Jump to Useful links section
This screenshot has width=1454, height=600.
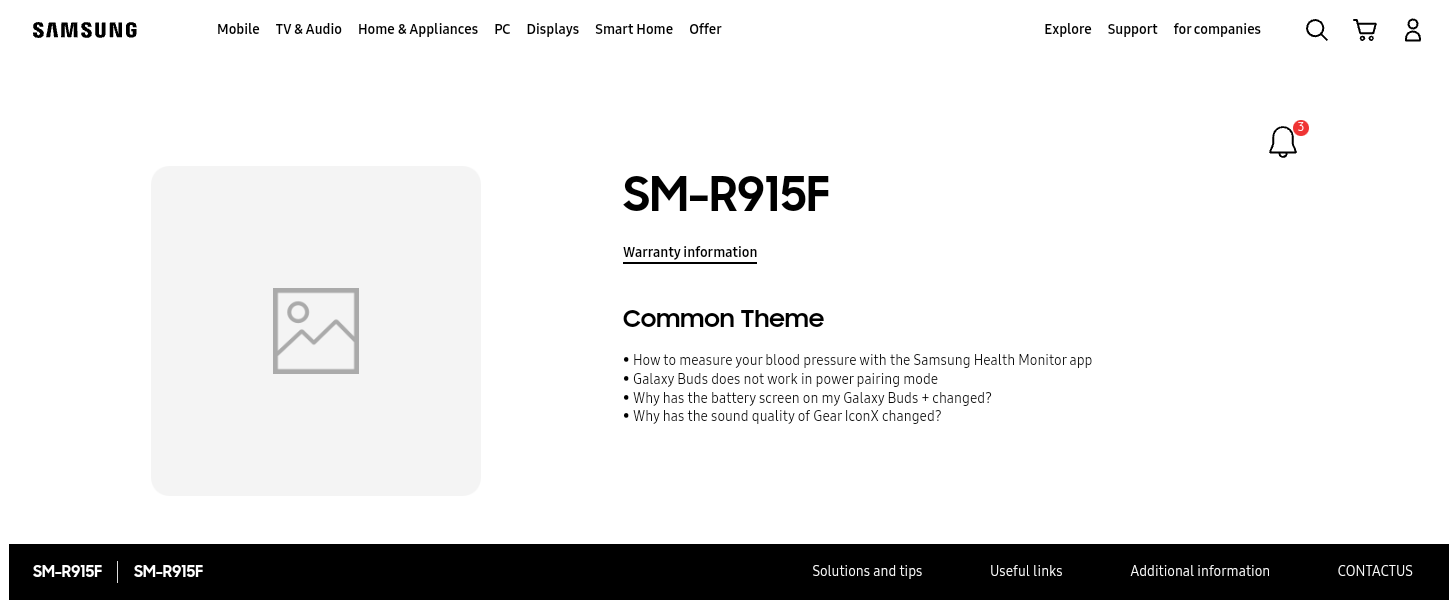click(1026, 572)
